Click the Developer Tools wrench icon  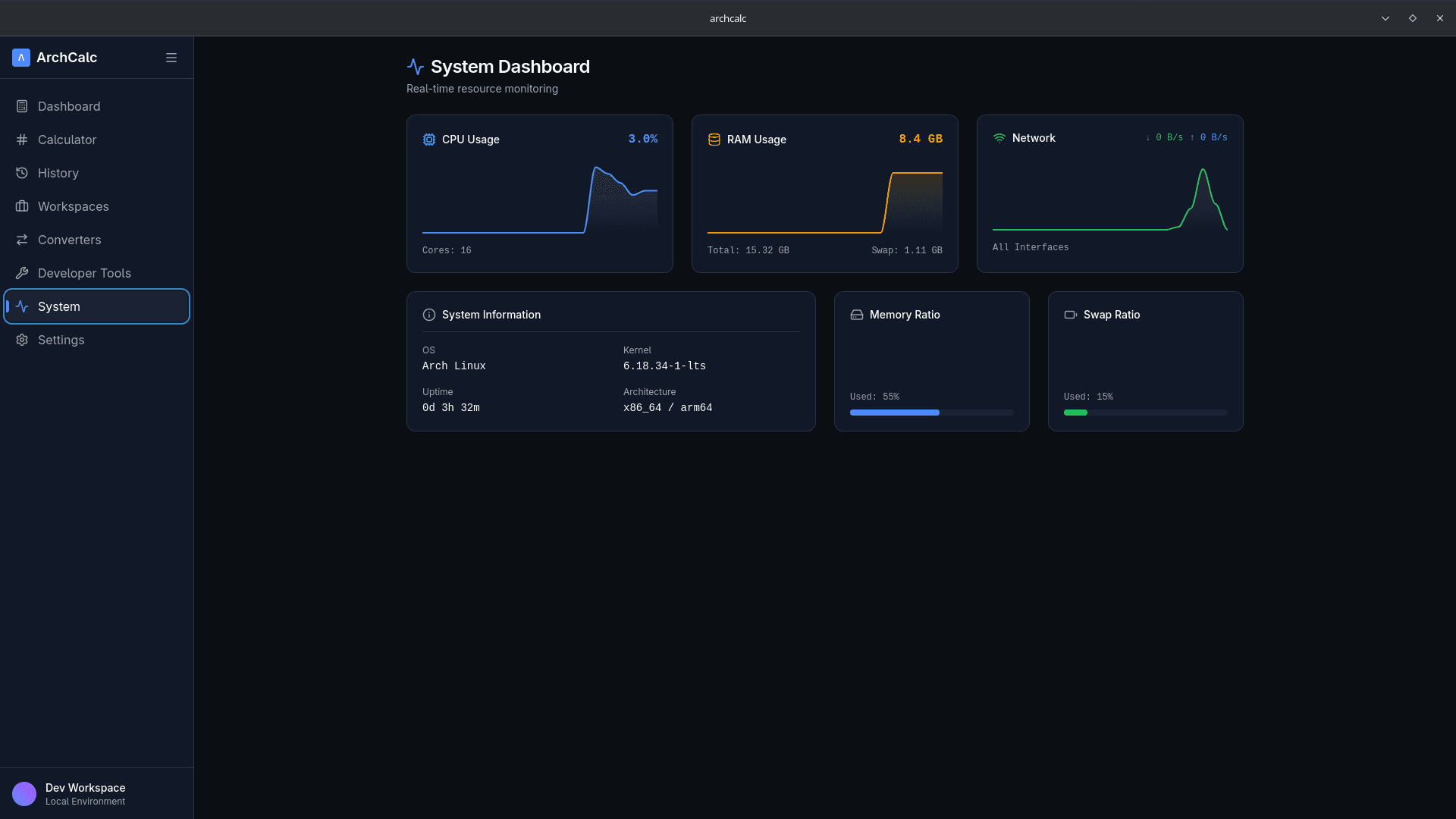point(22,273)
